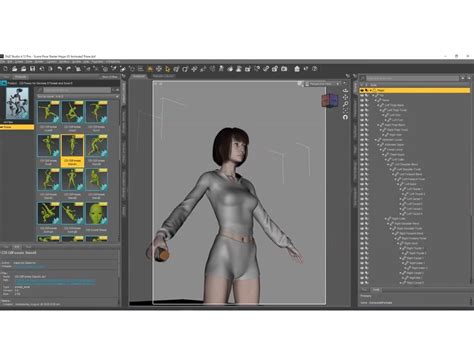Toggle eye visibility for Abdomen Lower bone
The width and height of the screenshot is (474, 364).
point(362,140)
